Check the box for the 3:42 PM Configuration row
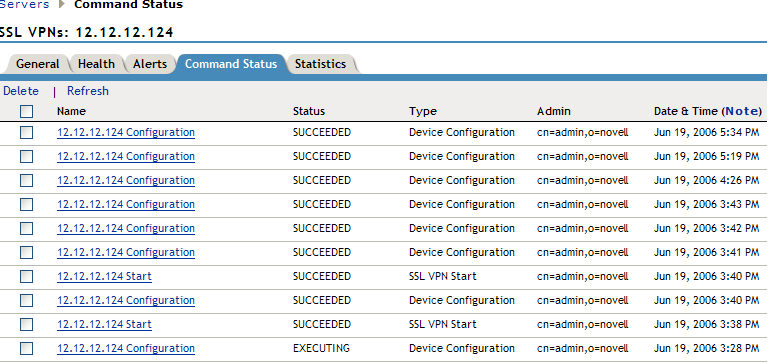This screenshot has width=768, height=362. tap(26, 228)
